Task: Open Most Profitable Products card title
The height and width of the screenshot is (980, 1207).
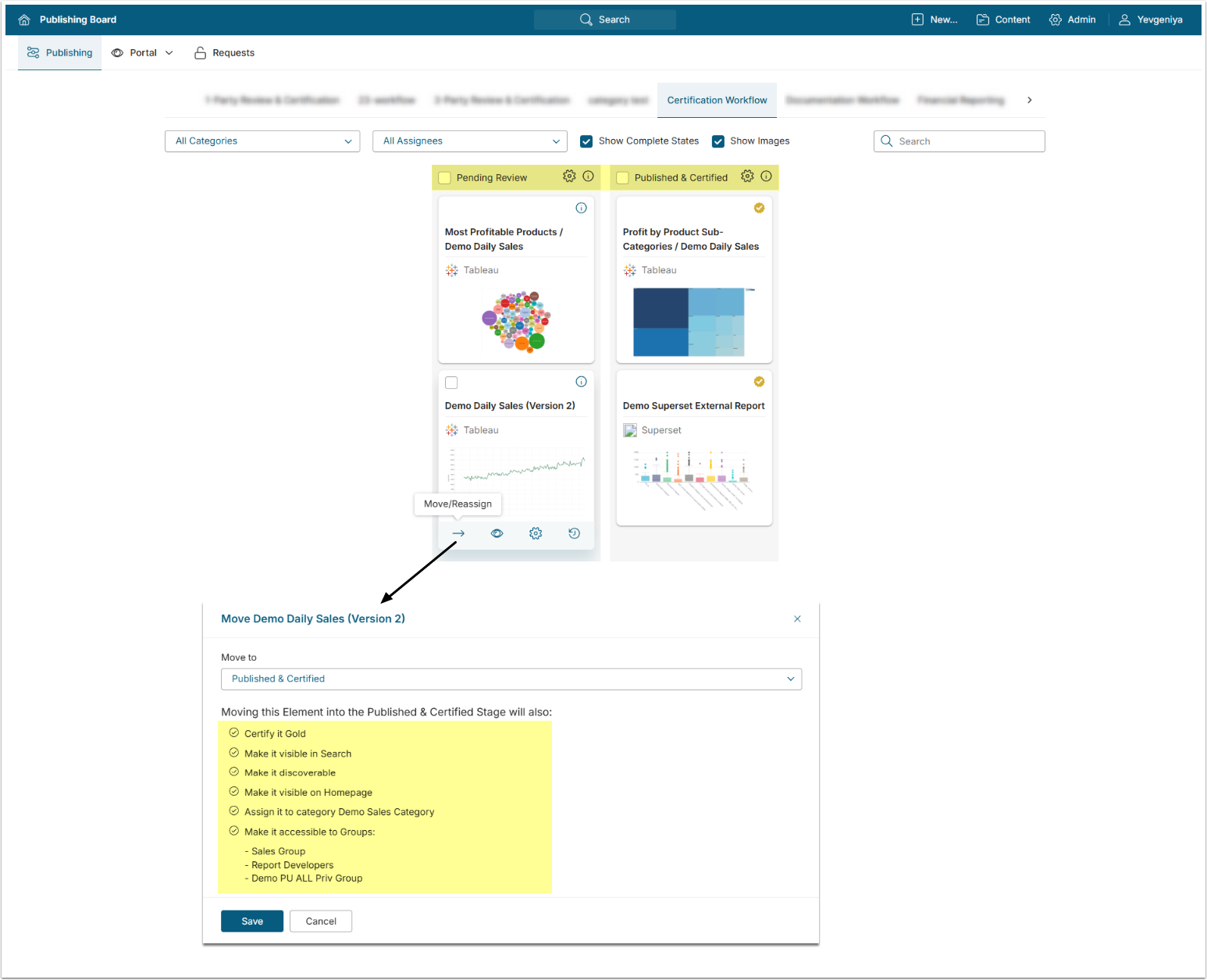Action: 504,239
